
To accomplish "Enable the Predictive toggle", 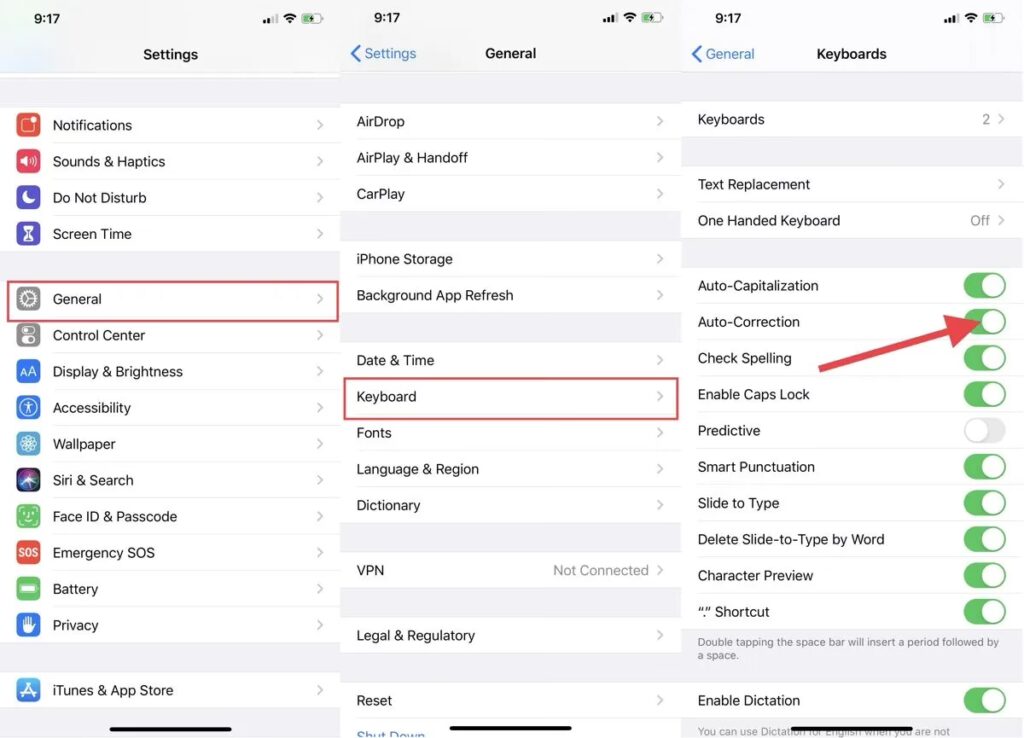I will coord(984,431).
